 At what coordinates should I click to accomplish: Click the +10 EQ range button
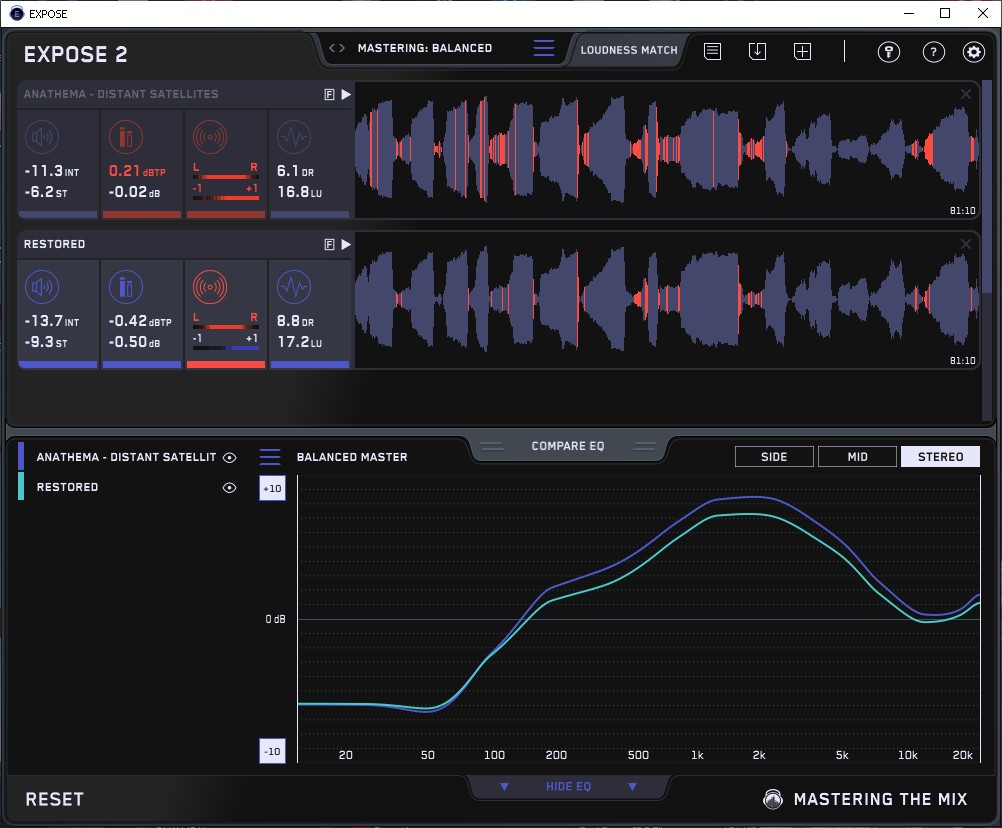pos(272,488)
